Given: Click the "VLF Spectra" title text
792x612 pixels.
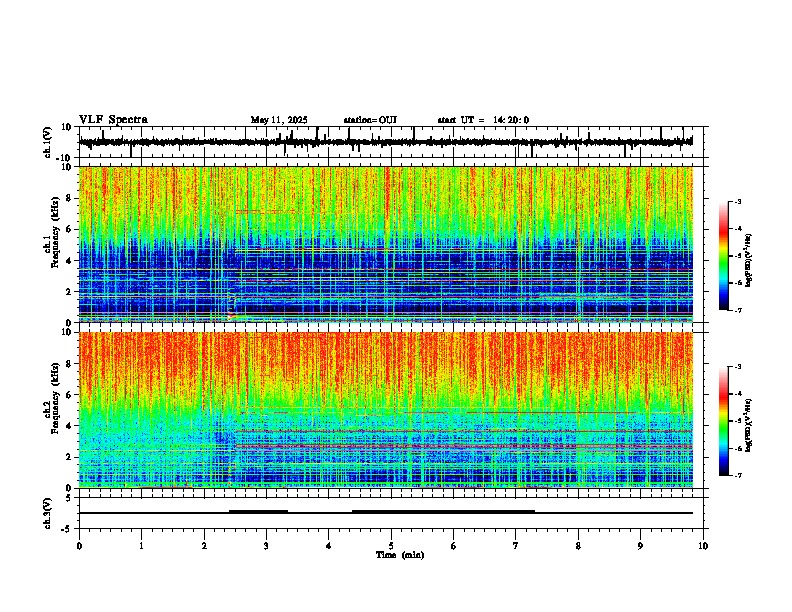Looking at the screenshot, I should (x=113, y=120).
